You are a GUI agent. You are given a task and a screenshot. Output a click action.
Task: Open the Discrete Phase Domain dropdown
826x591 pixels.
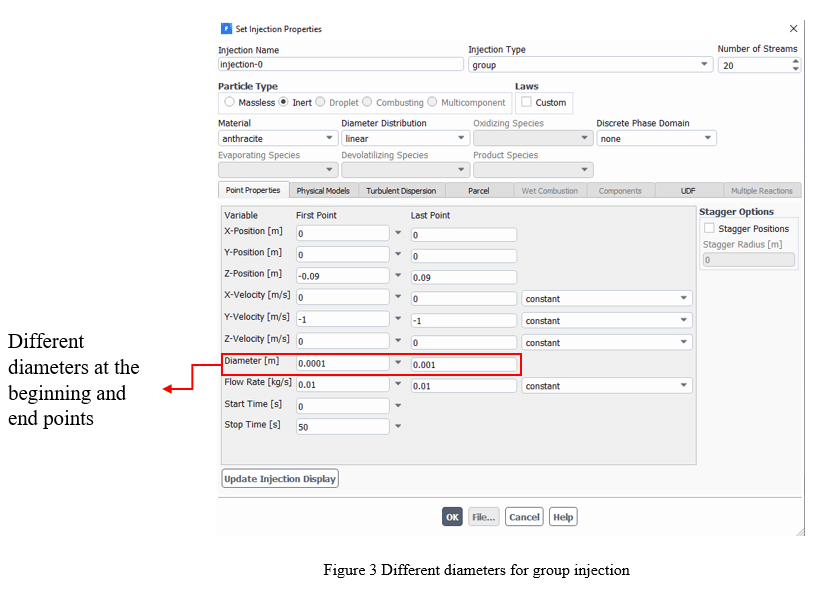[x=706, y=137]
